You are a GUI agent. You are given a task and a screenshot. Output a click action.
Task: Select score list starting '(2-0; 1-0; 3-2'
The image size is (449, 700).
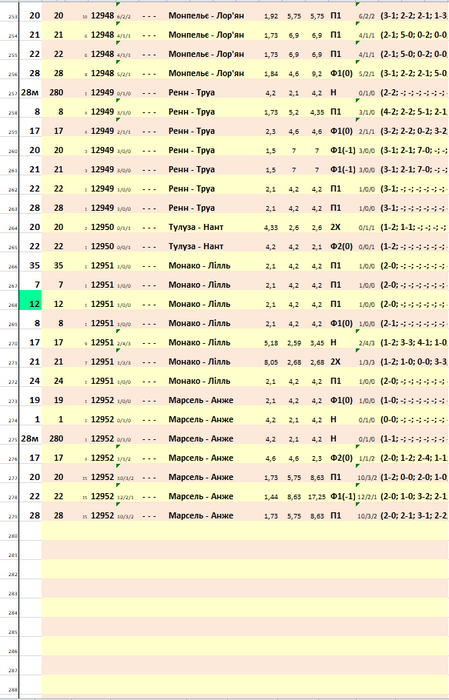pyautogui.click(x=414, y=496)
